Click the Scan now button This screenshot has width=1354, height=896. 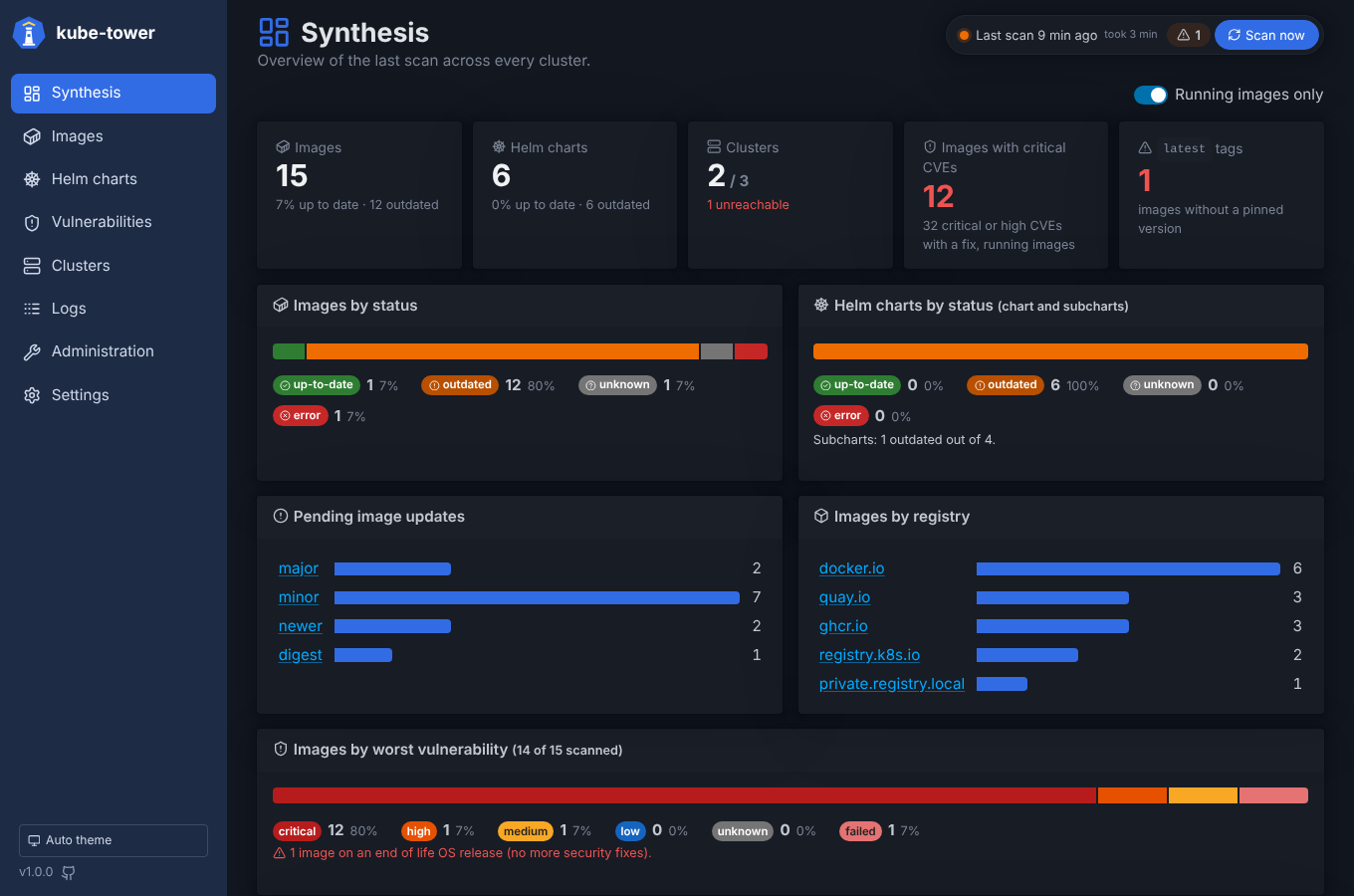coord(1266,35)
